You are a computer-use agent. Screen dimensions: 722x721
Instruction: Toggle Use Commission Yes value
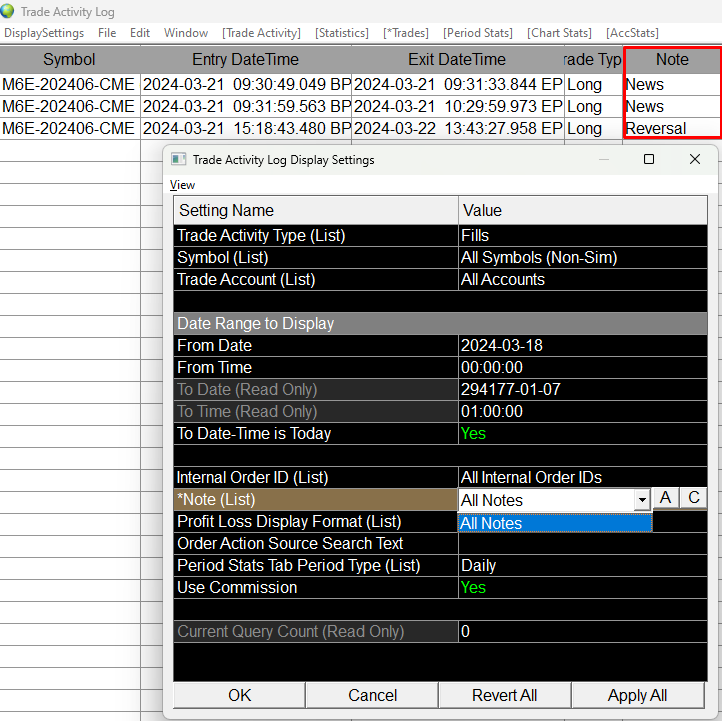point(582,587)
